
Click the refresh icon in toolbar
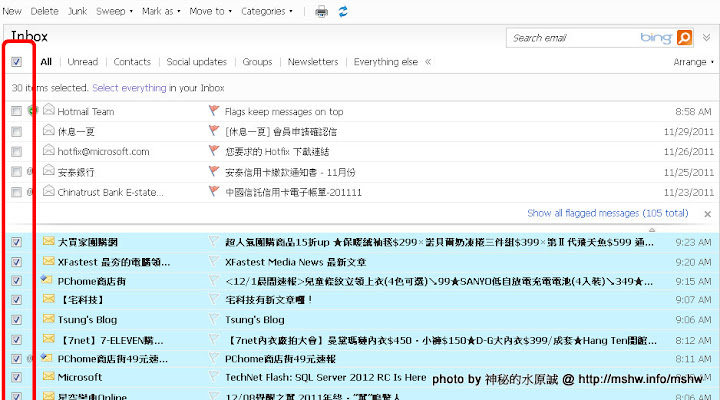343,11
